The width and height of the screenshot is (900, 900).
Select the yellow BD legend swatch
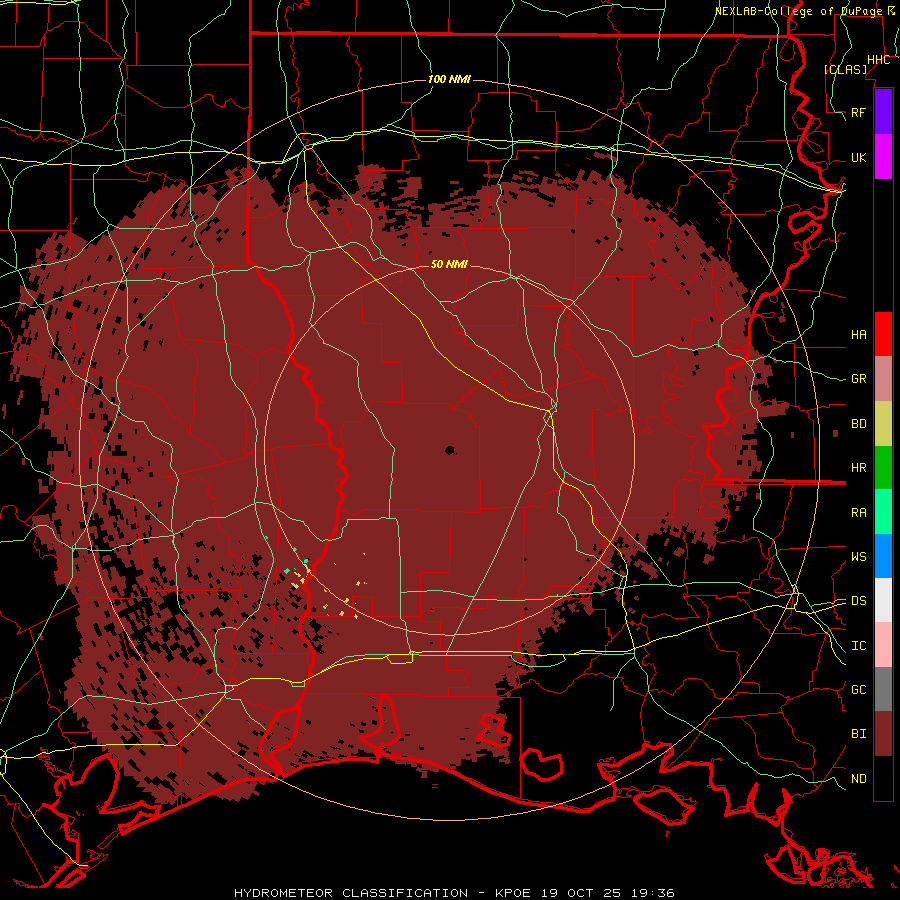(x=883, y=423)
